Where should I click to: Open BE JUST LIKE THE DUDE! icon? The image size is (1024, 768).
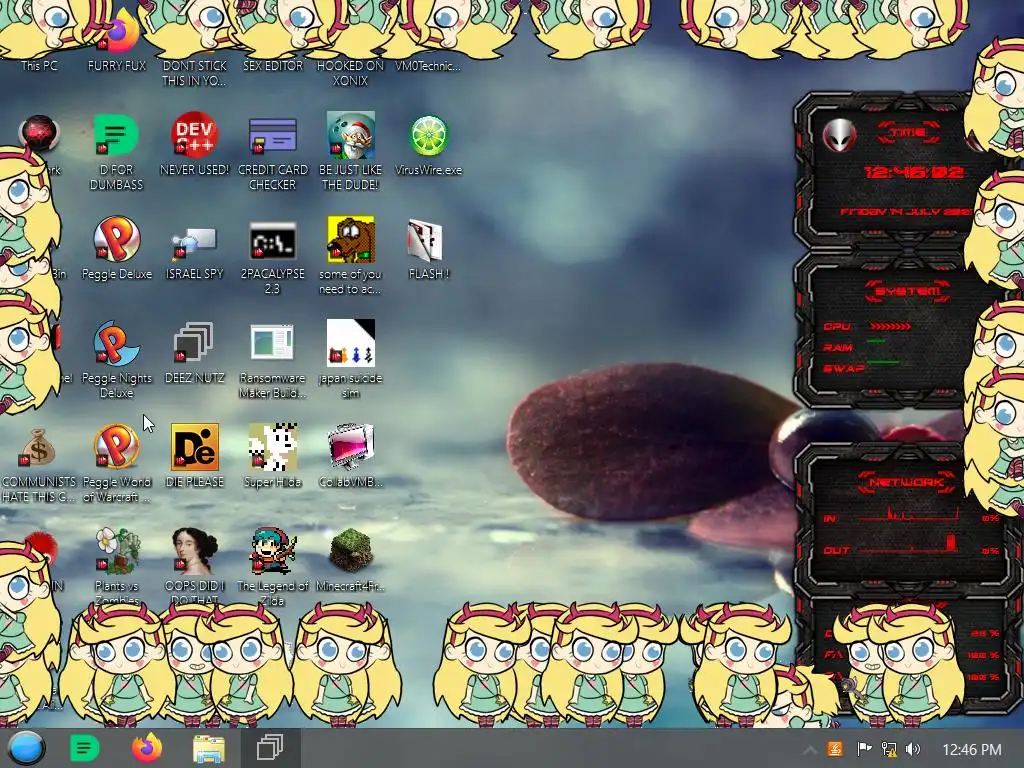tap(351, 135)
